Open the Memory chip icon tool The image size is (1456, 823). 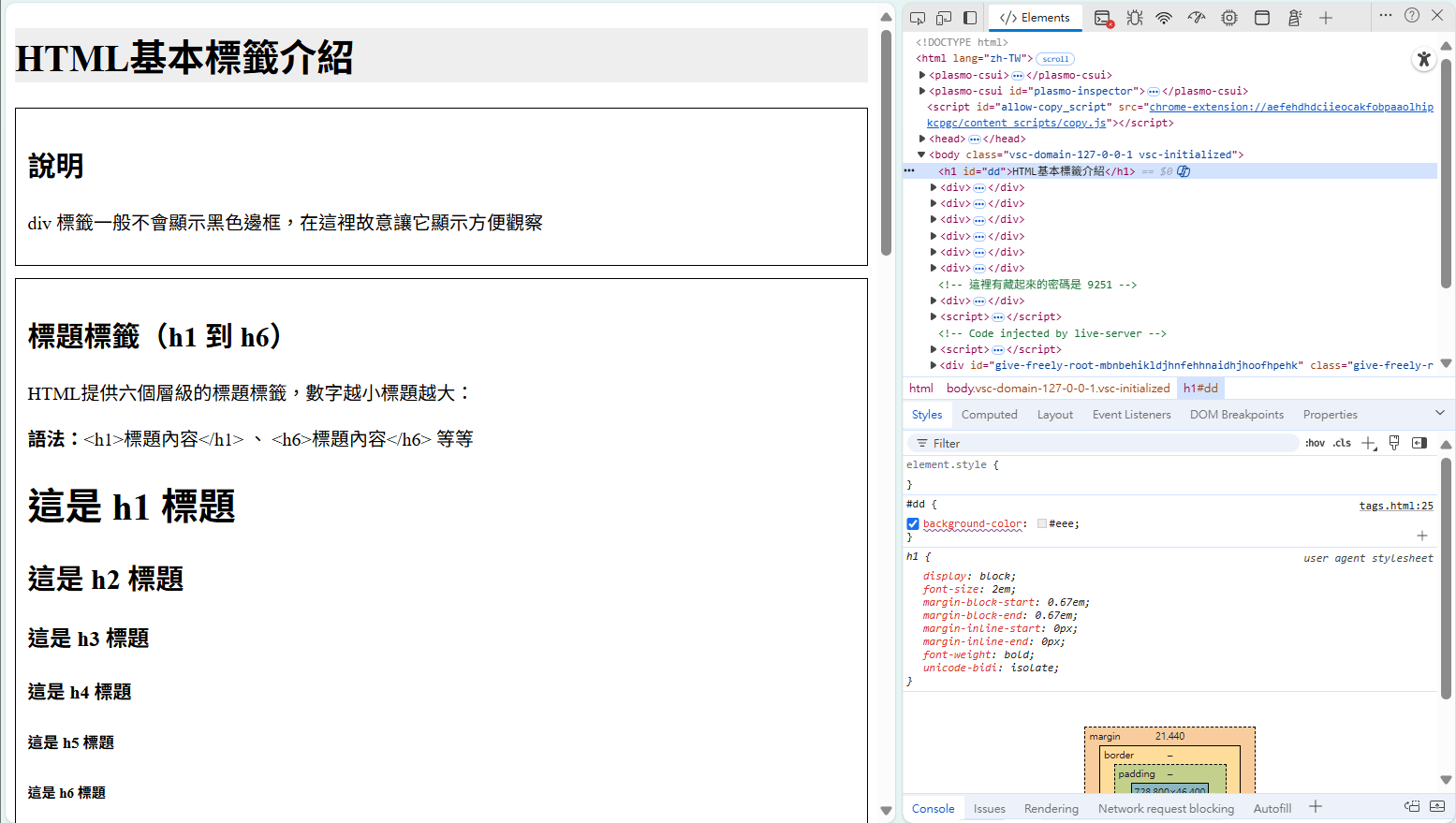click(1229, 18)
